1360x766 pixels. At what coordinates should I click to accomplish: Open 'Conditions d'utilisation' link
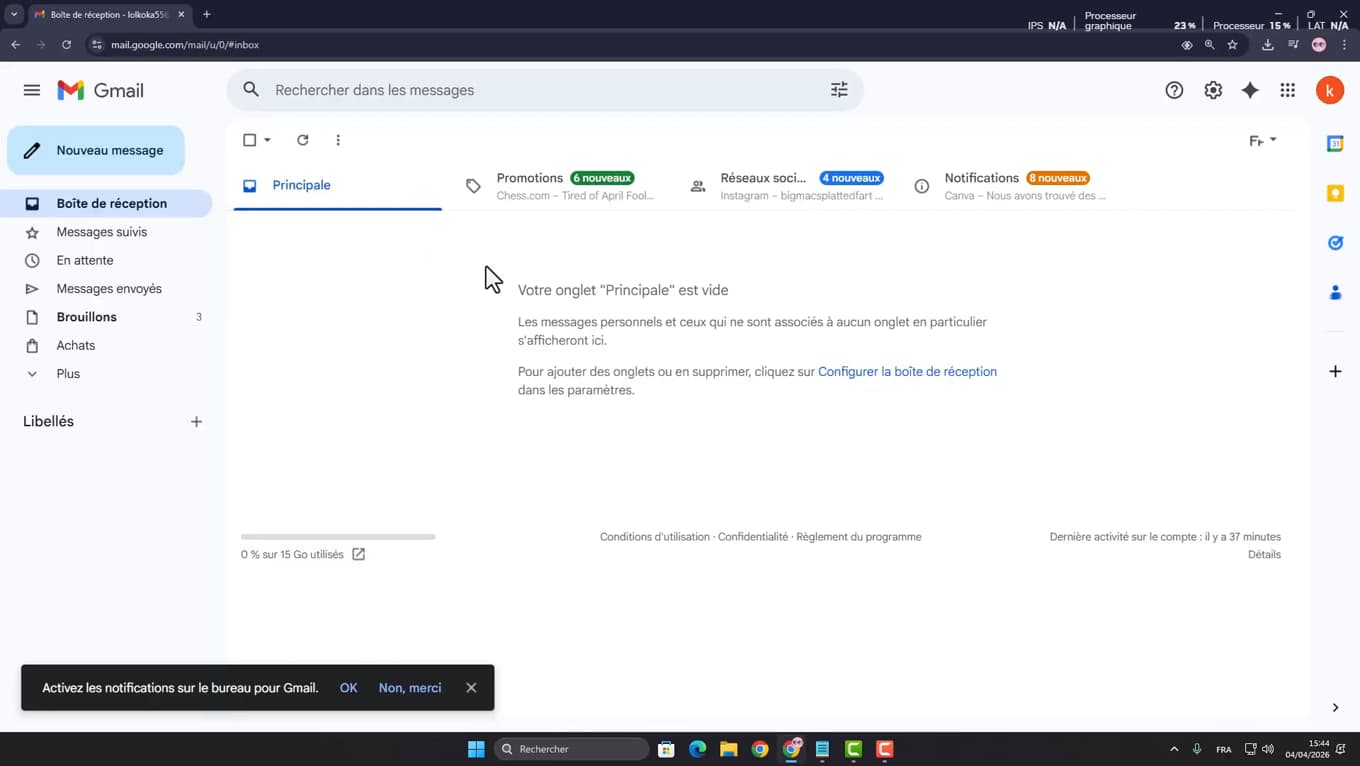655,537
